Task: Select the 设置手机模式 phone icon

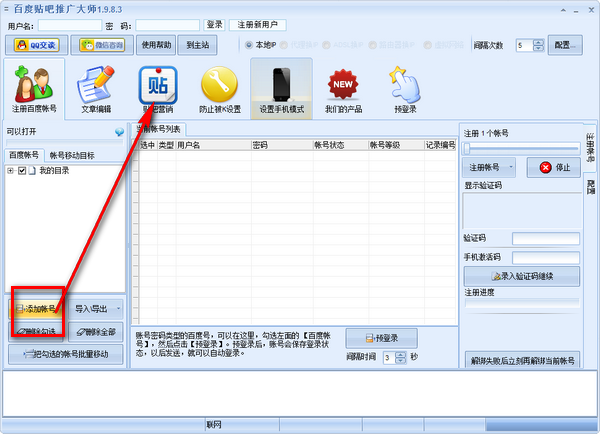Action: [282, 89]
